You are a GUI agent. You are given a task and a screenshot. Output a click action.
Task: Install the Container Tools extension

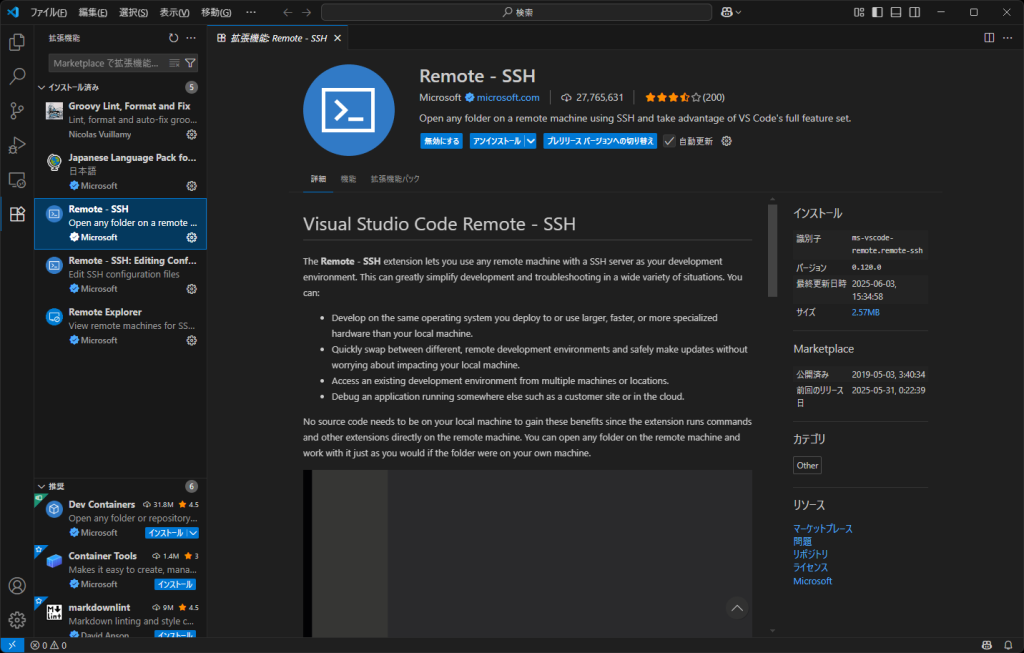[x=175, y=584]
